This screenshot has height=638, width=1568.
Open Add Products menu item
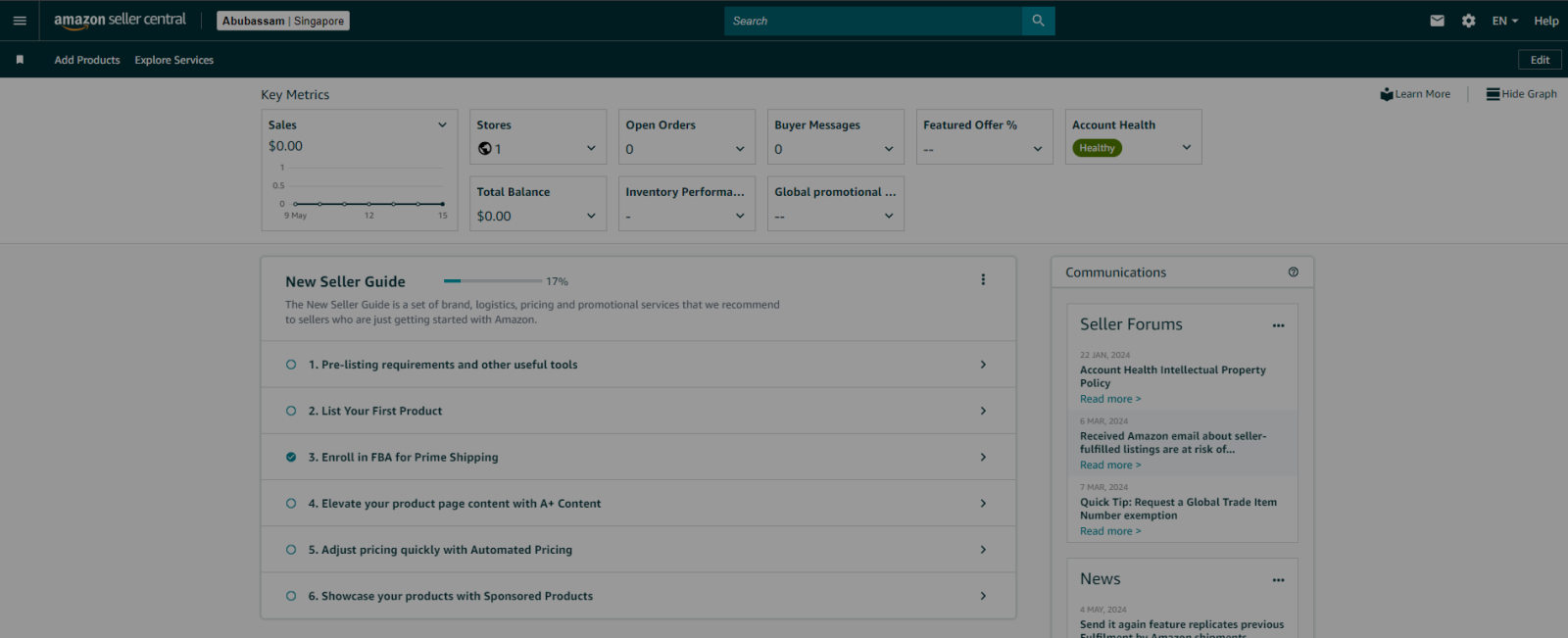(x=87, y=60)
